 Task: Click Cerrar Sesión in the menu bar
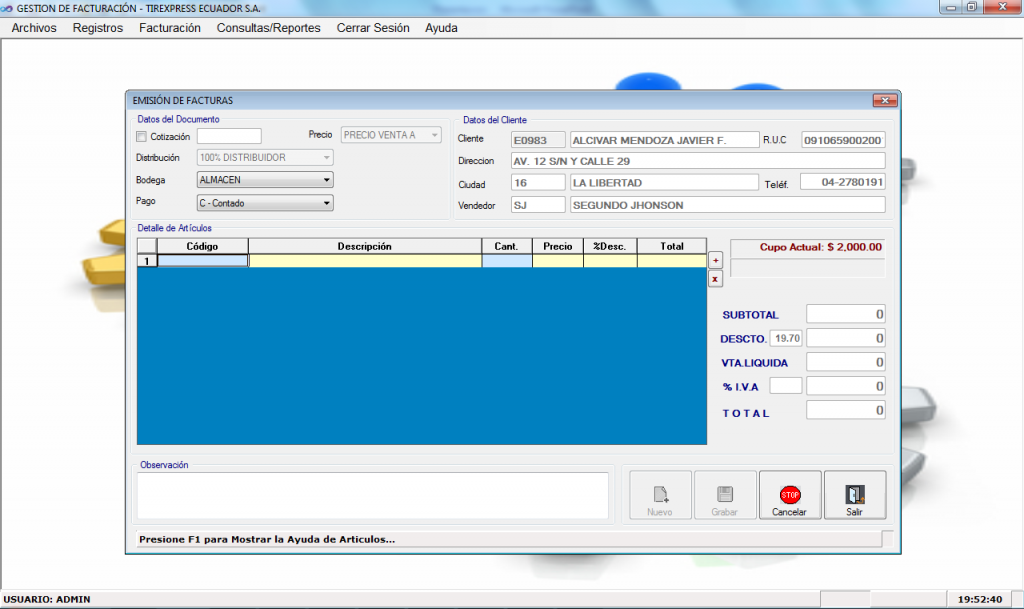(x=373, y=28)
